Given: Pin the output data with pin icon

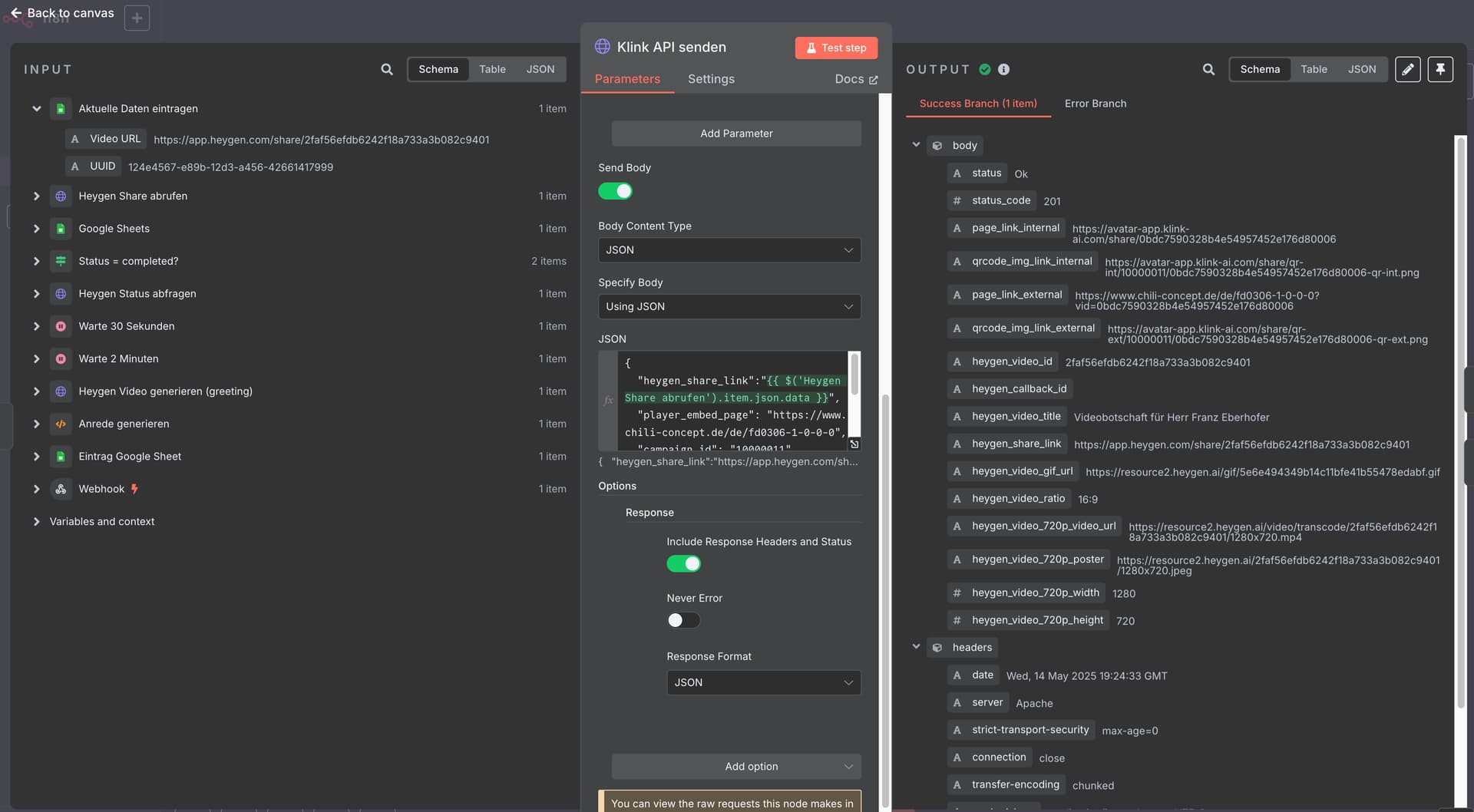Looking at the screenshot, I should [1440, 69].
